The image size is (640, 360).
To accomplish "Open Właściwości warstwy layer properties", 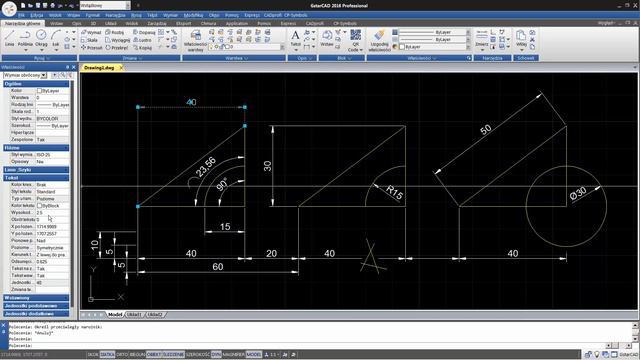I will click(x=196, y=40).
